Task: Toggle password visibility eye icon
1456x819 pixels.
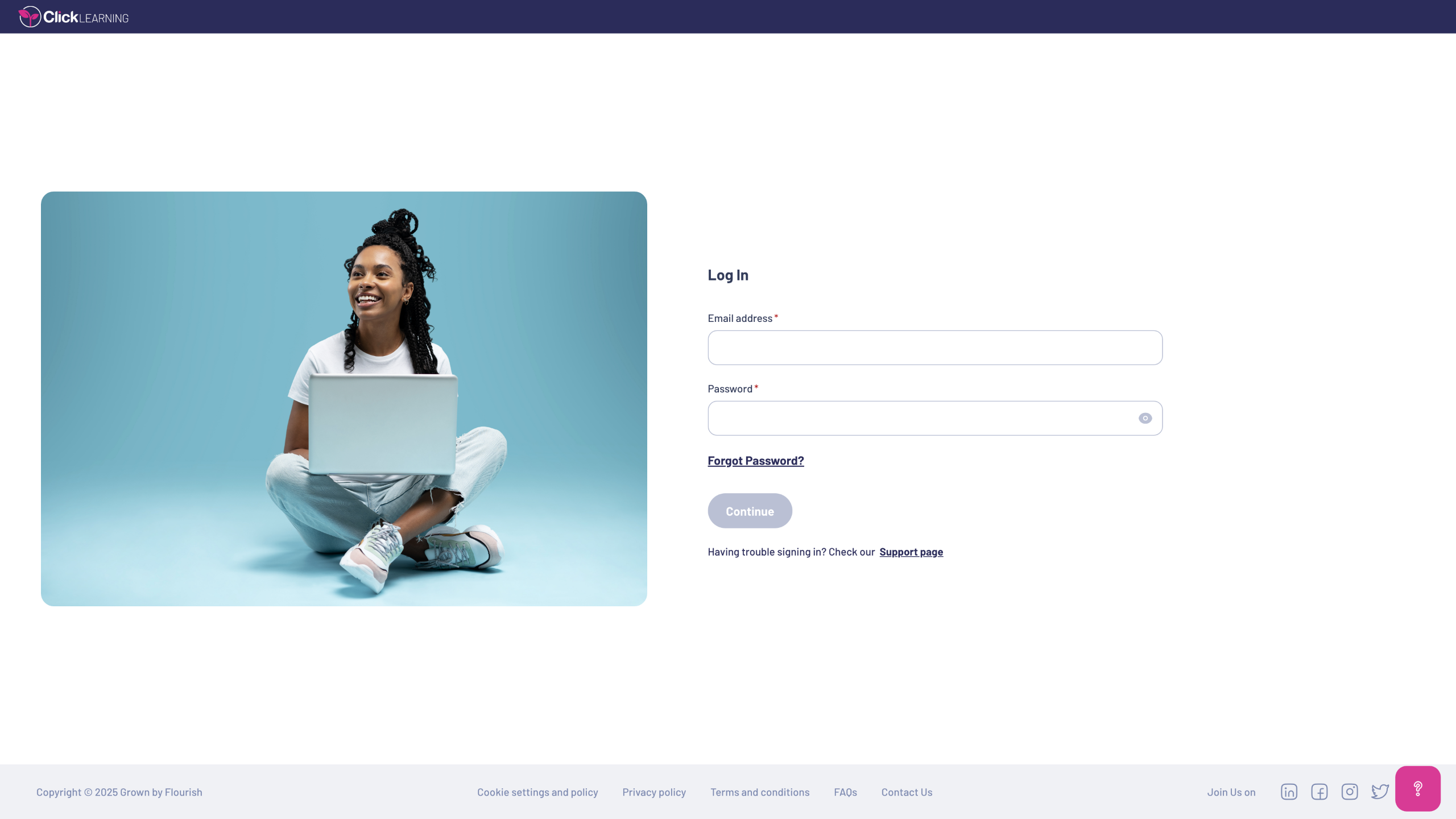Action: click(1145, 418)
